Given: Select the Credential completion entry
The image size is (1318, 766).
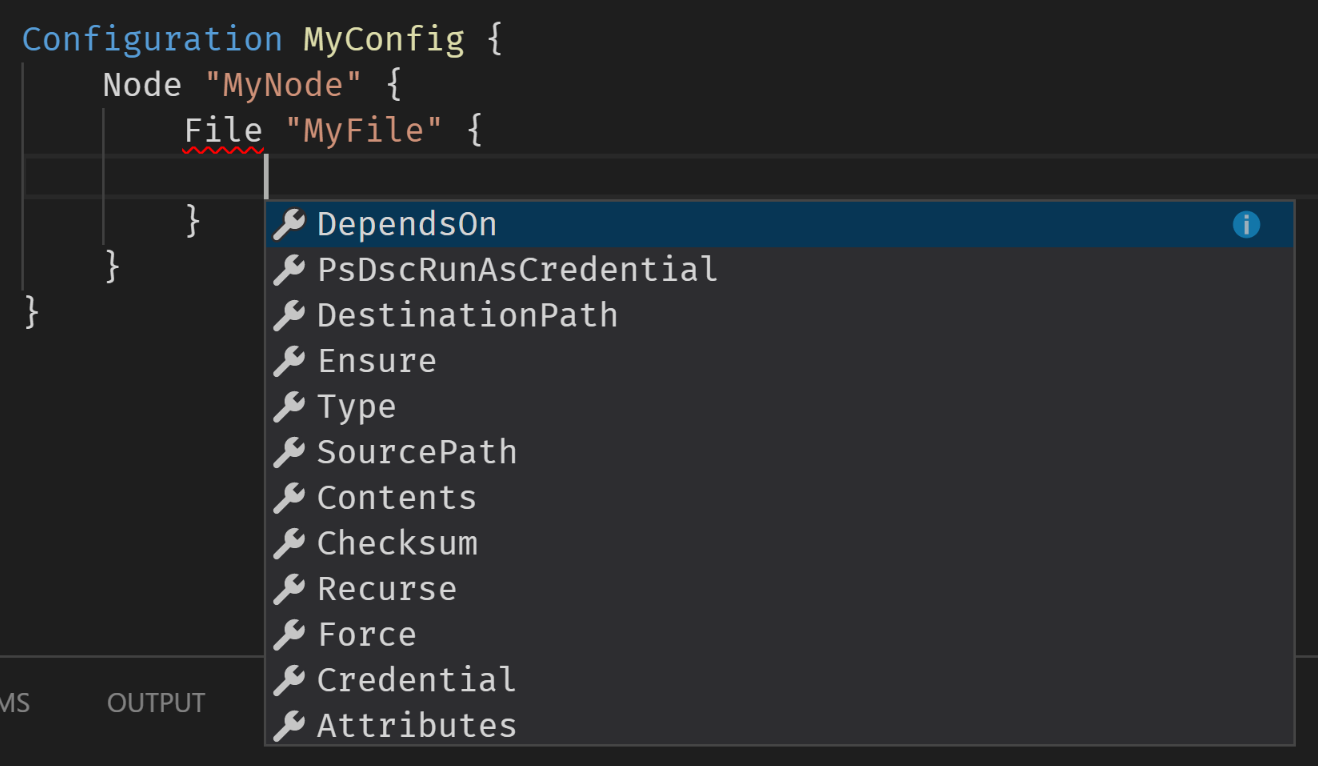Looking at the screenshot, I should point(780,681).
